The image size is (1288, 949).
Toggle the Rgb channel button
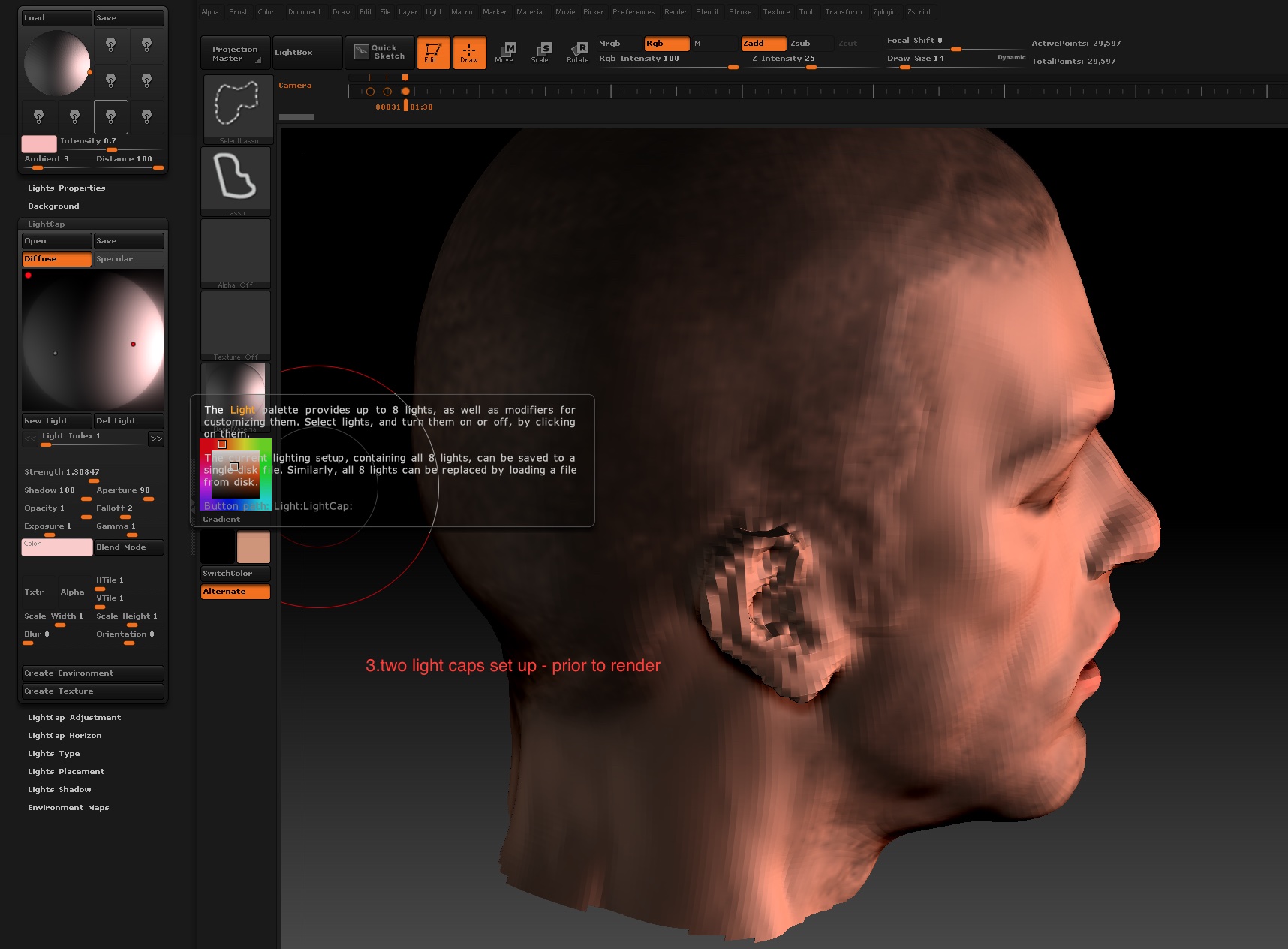667,44
